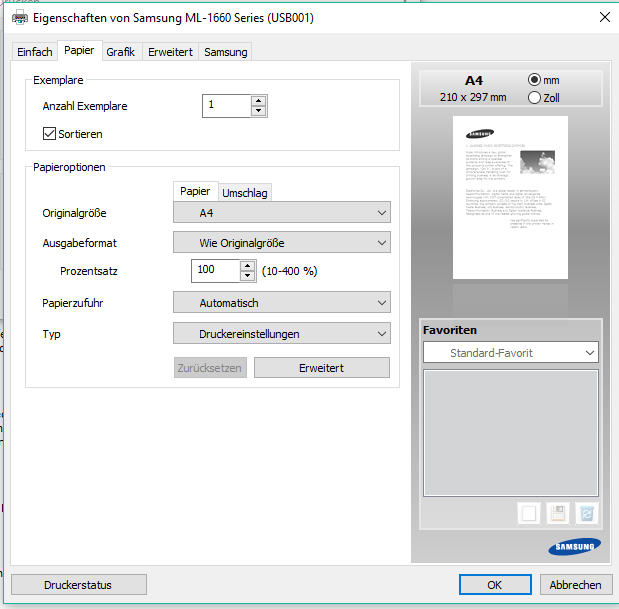Open the Typ dropdown showing Druckereinstellungen
The width and height of the screenshot is (619, 609).
click(x=282, y=334)
